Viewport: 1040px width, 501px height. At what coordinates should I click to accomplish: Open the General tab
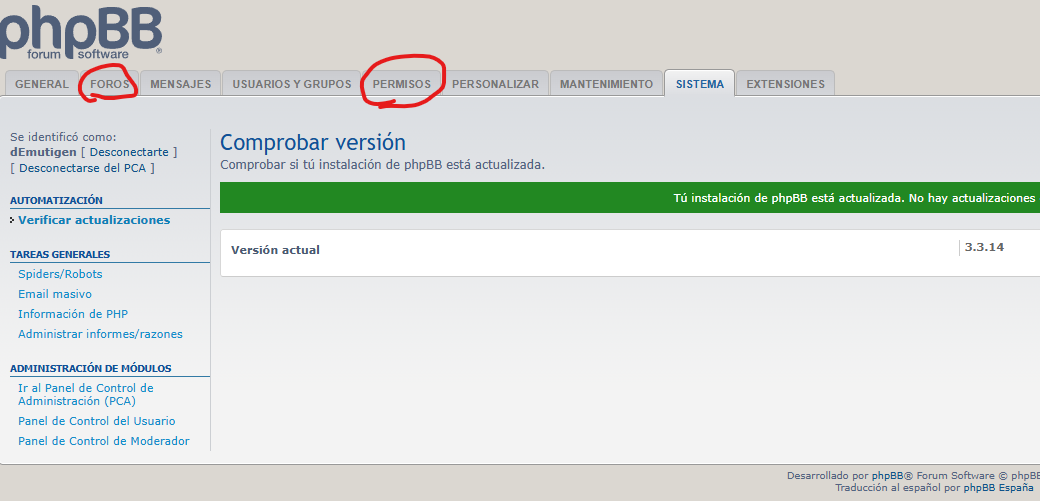pyautogui.click(x=42, y=84)
